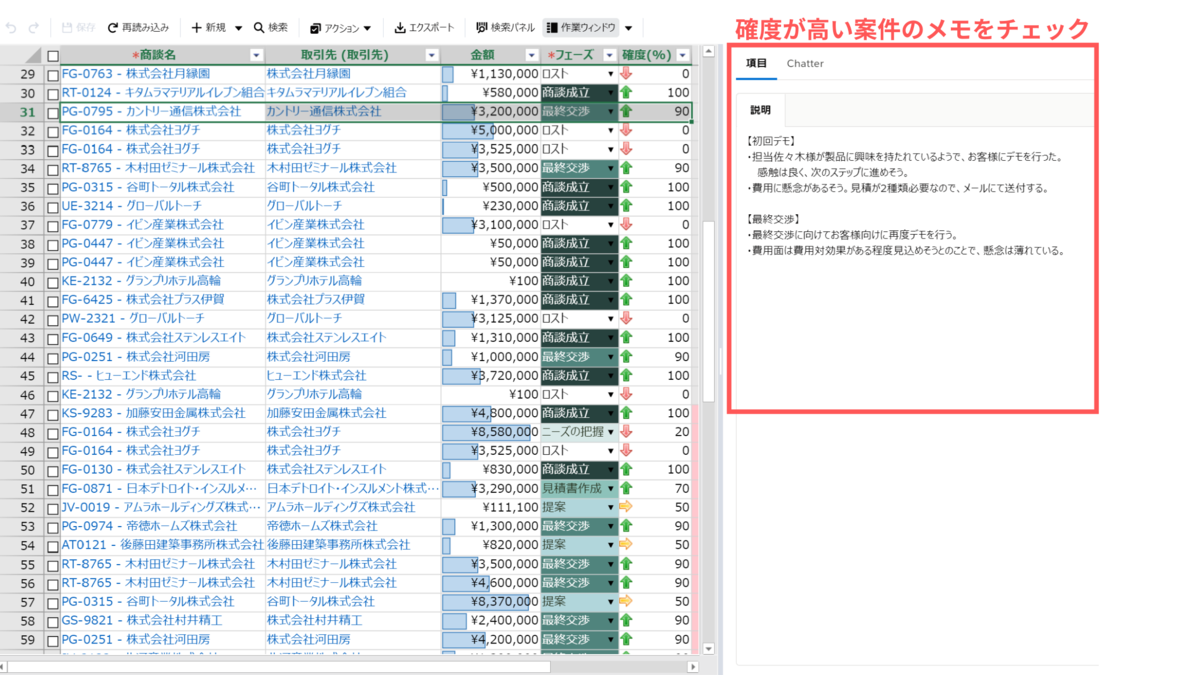Click the 再読み込み reload icon
Image resolution: width=1200 pixels, height=675 pixels.
point(114,27)
